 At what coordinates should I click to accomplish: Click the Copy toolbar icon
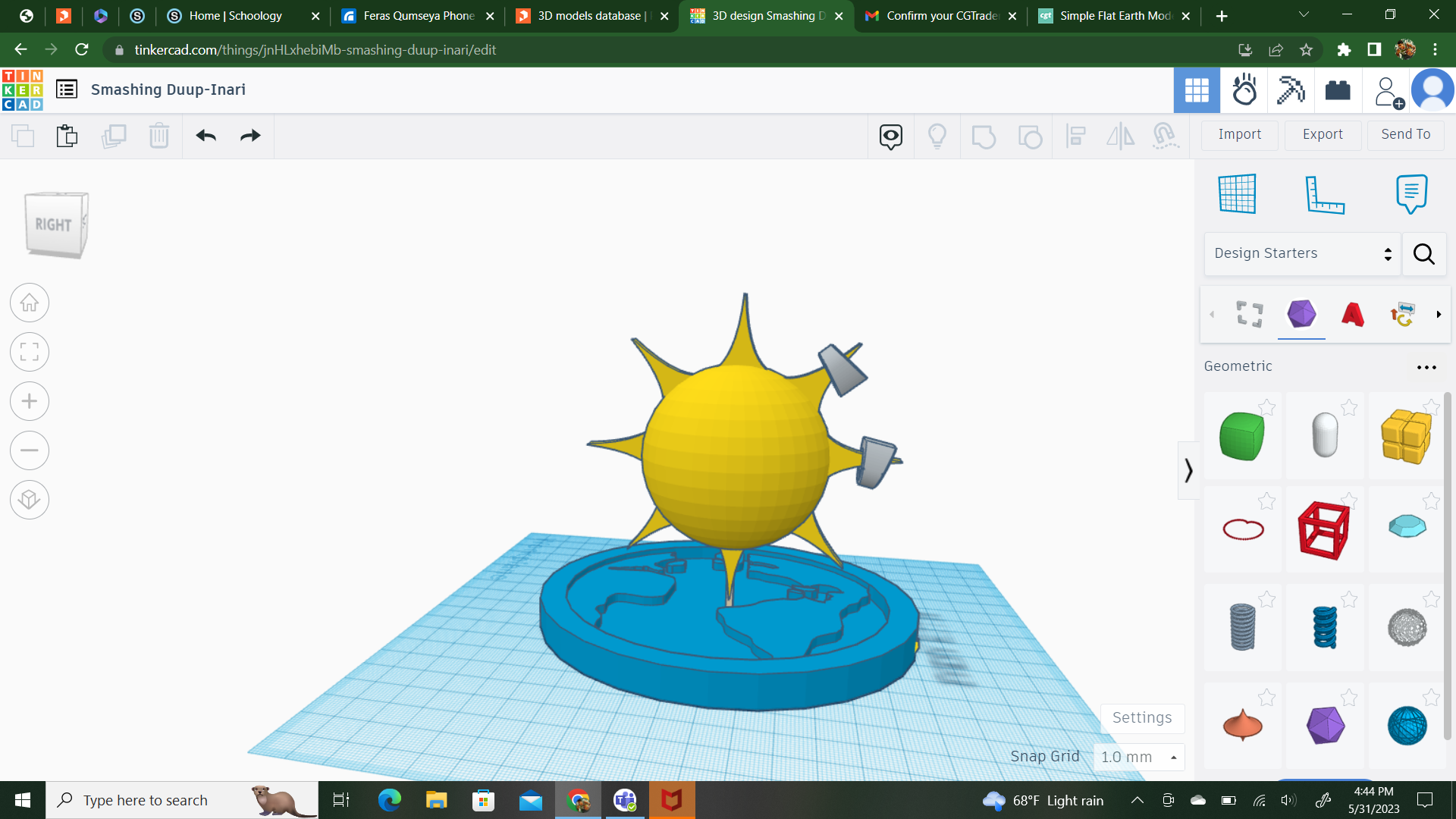point(23,136)
